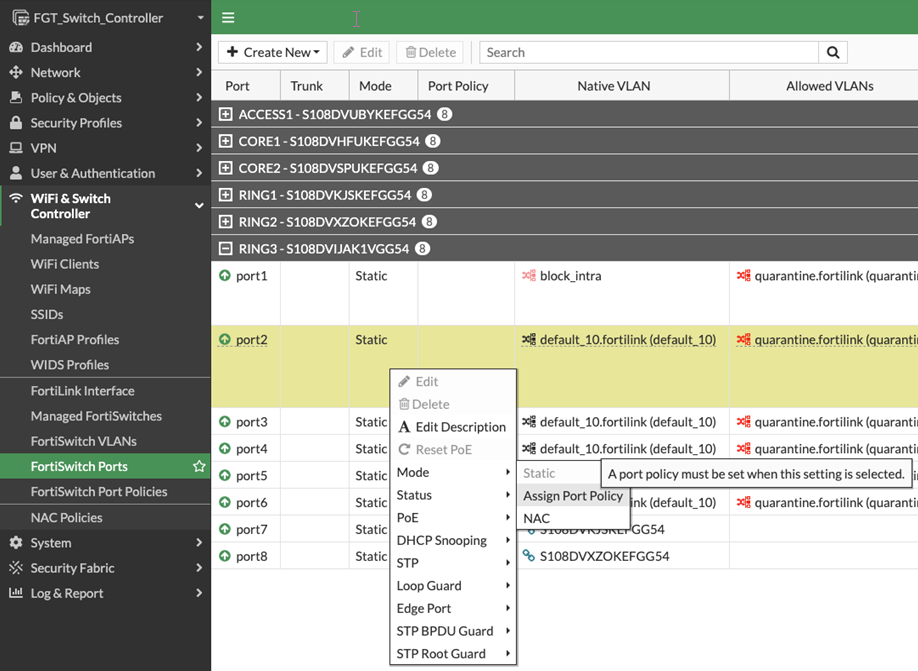This screenshot has height=671, width=918.
Task: Open Managed FortiAPs page
Action: [x=82, y=239]
